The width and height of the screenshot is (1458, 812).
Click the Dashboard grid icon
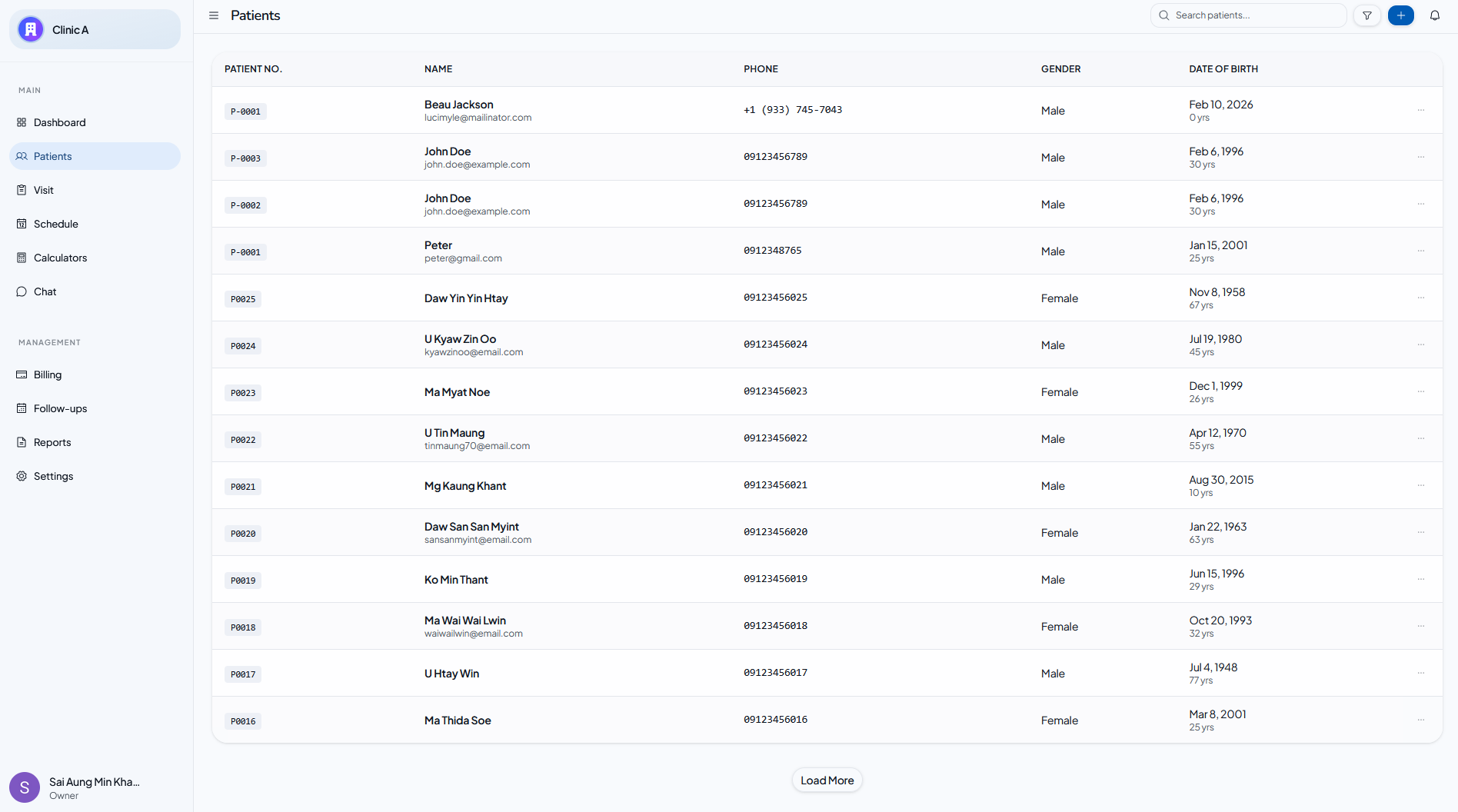22,122
